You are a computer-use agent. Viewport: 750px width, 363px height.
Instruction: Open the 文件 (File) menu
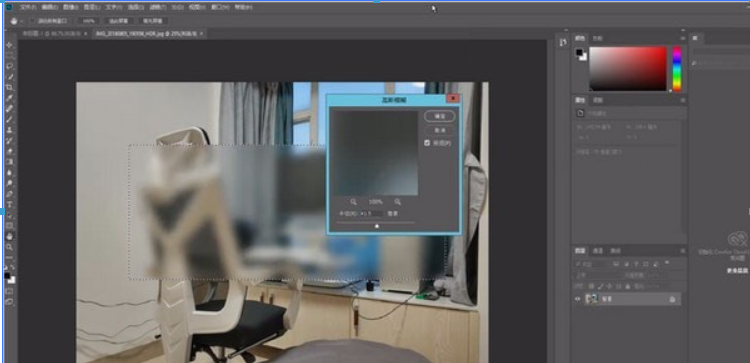29,8
